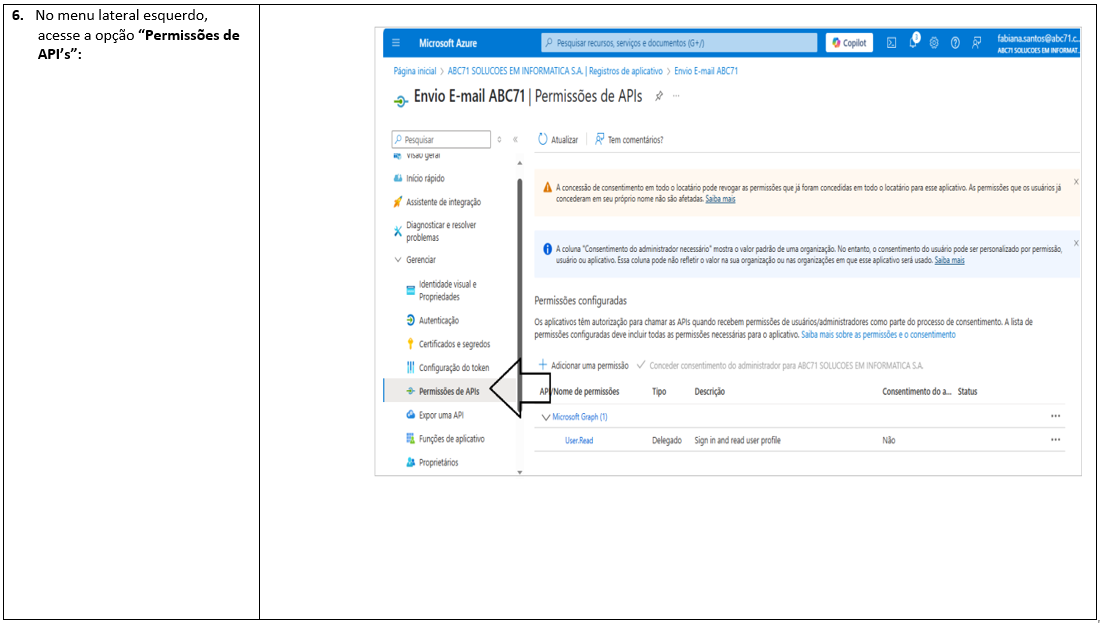Dismiss the orange warning banner
This screenshot has height=623, width=1100.
tap(1076, 182)
